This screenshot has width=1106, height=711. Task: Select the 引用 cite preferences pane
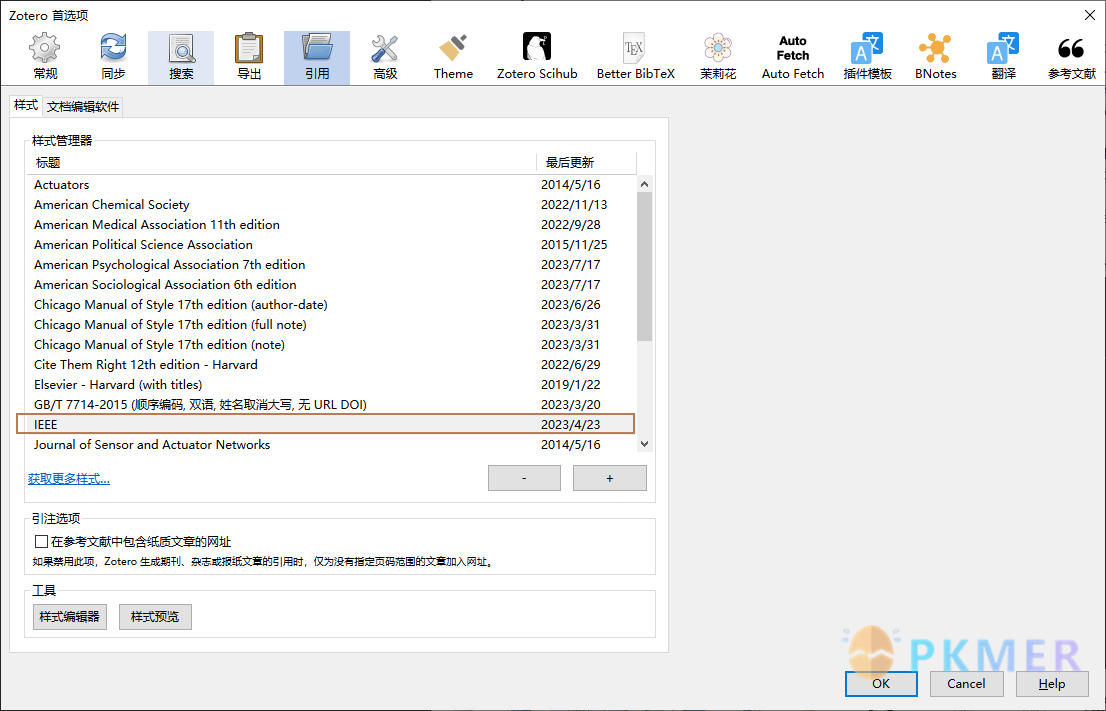click(317, 57)
